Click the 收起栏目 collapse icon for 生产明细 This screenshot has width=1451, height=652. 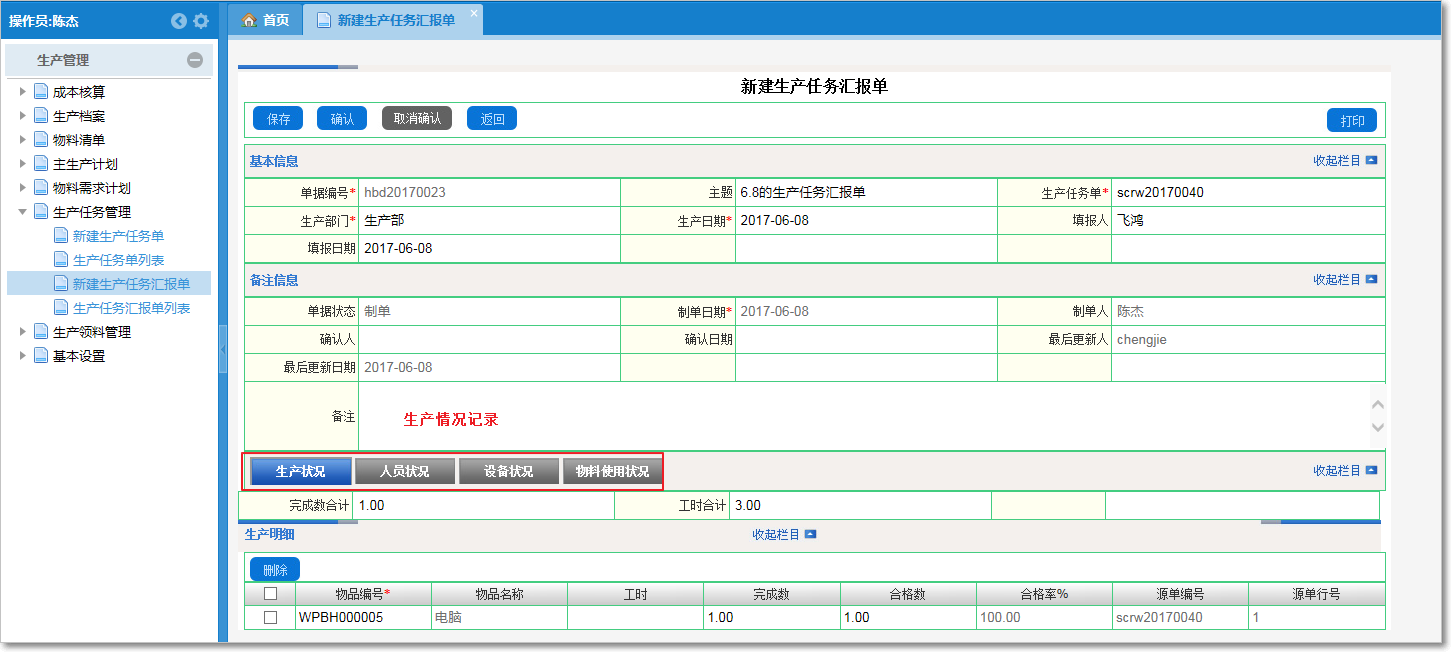811,534
